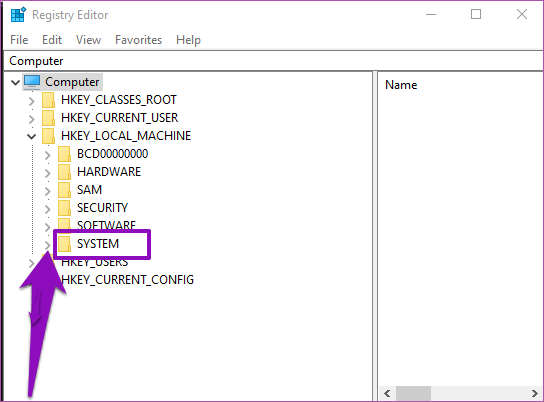Expand the HARDWARE subkey

click(x=48, y=173)
